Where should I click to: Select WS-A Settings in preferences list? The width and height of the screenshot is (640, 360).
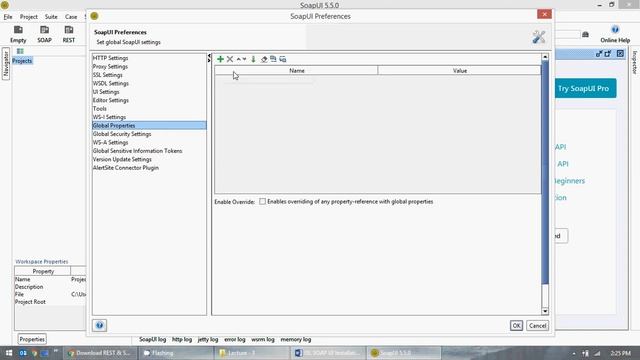coord(149,142)
